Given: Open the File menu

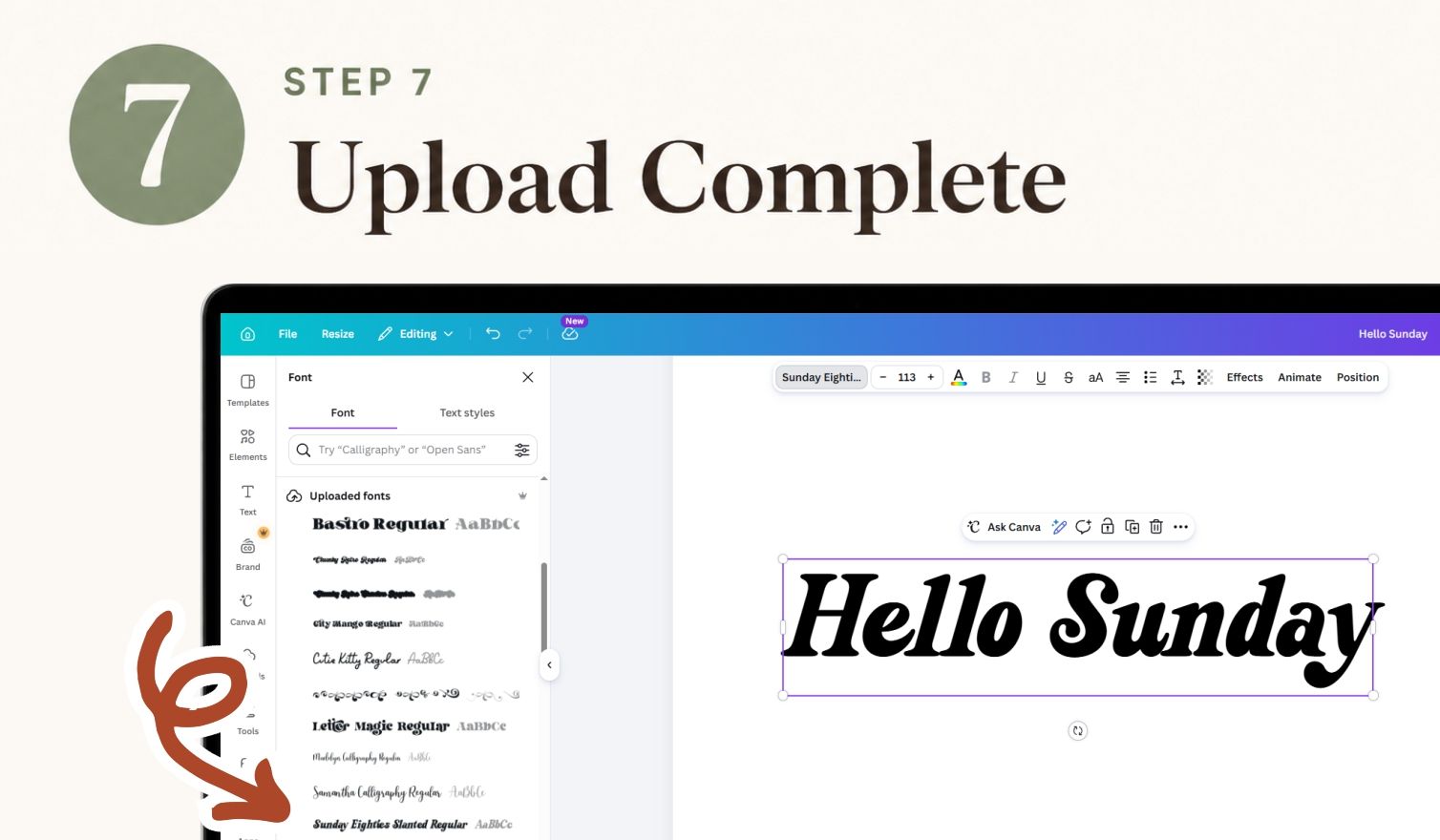Looking at the screenshot, I should 287,334.
